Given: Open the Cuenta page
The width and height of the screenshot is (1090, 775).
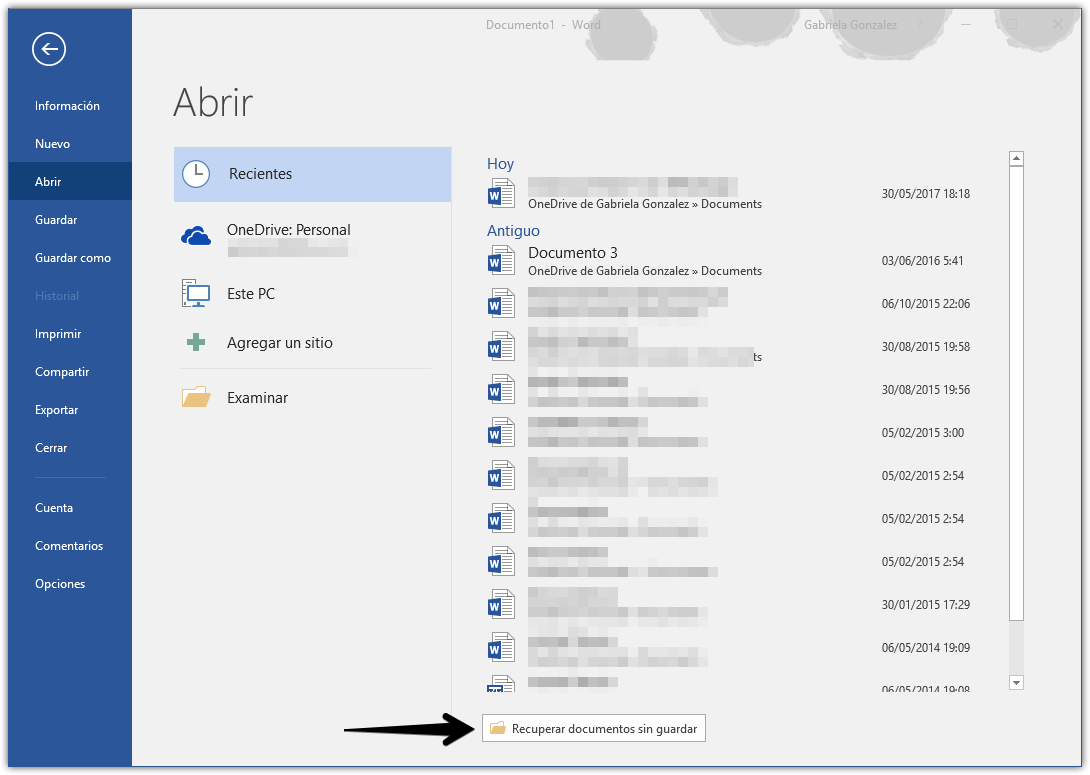Looking at the screenshot, I should pos(54,508).
